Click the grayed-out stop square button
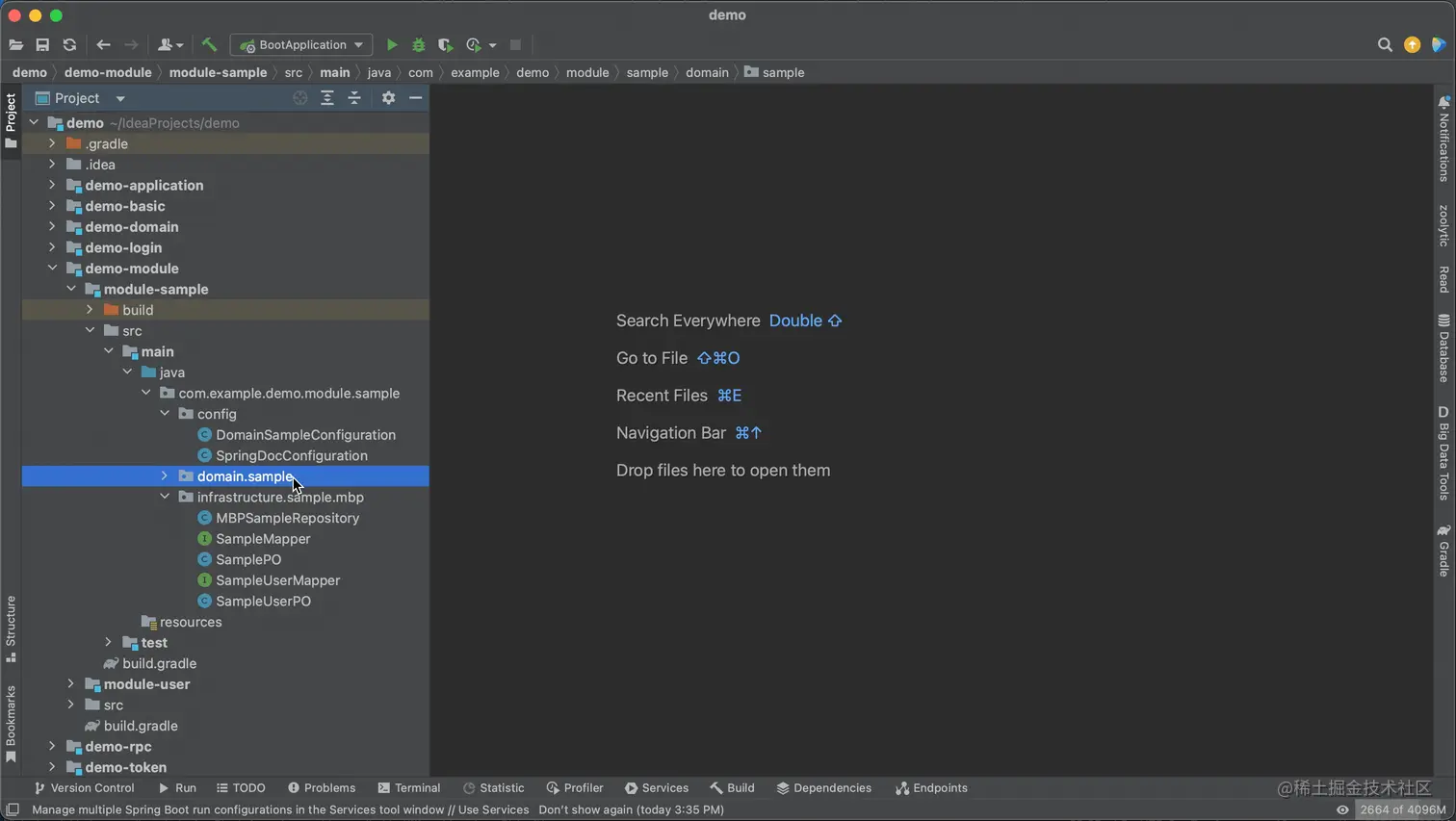Screen dimensions: 1456x821 point(515,45)
